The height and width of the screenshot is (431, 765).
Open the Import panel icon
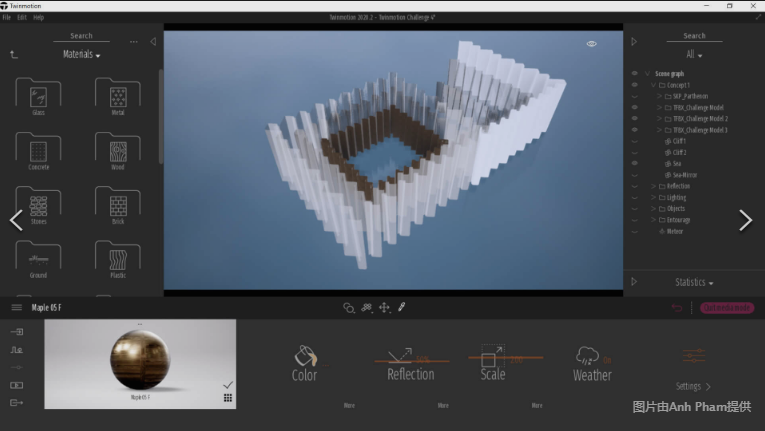point(17,332)
